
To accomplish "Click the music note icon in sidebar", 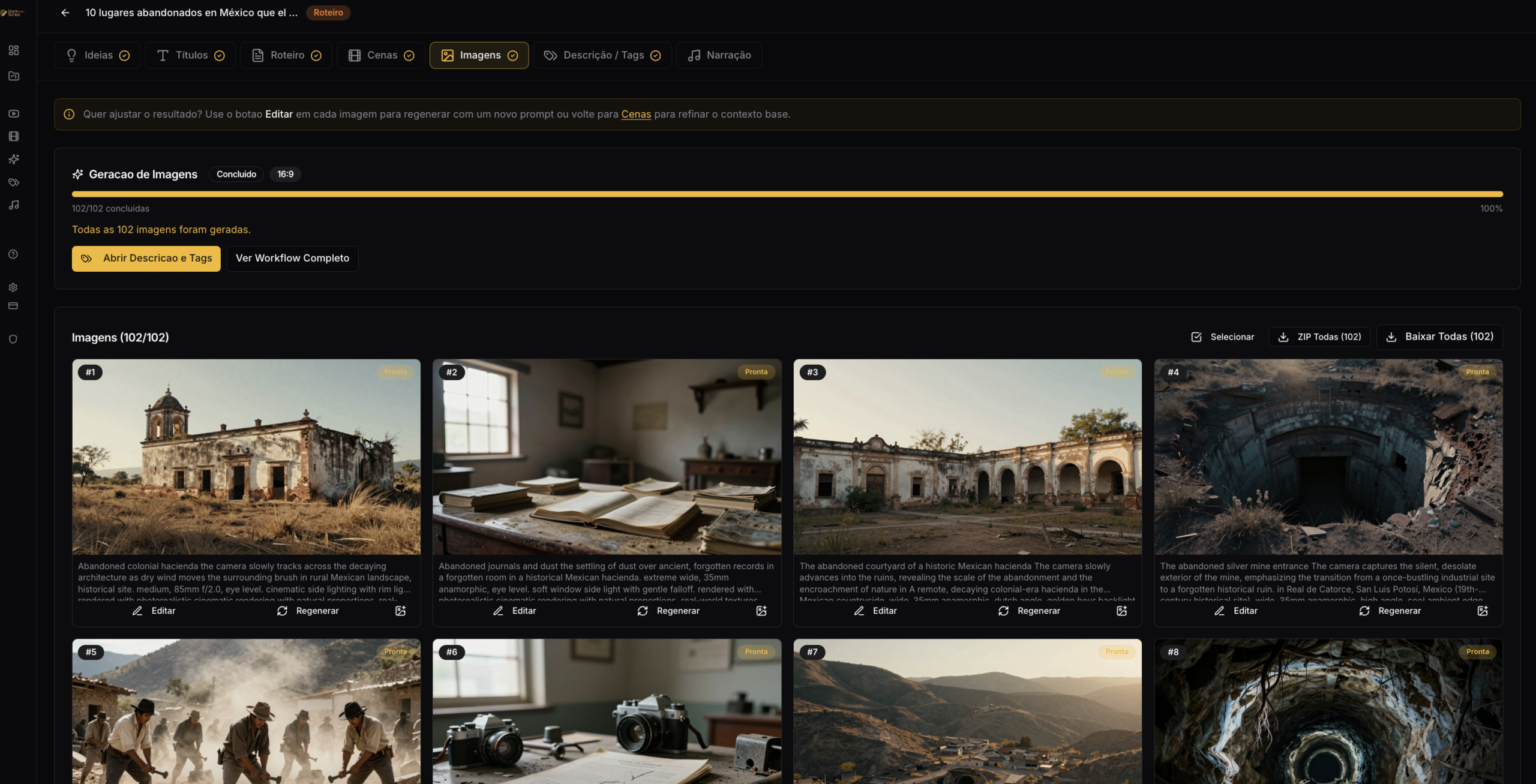I will click(x=14, y=205).
